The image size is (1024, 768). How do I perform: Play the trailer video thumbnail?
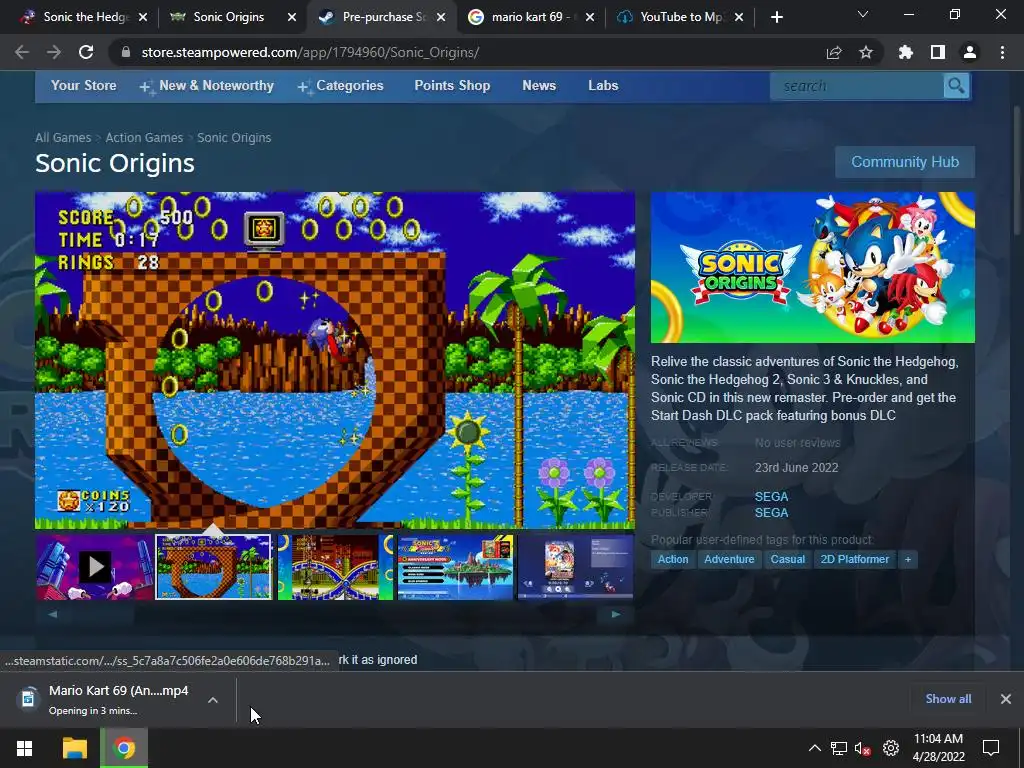[x=95, y=567]
